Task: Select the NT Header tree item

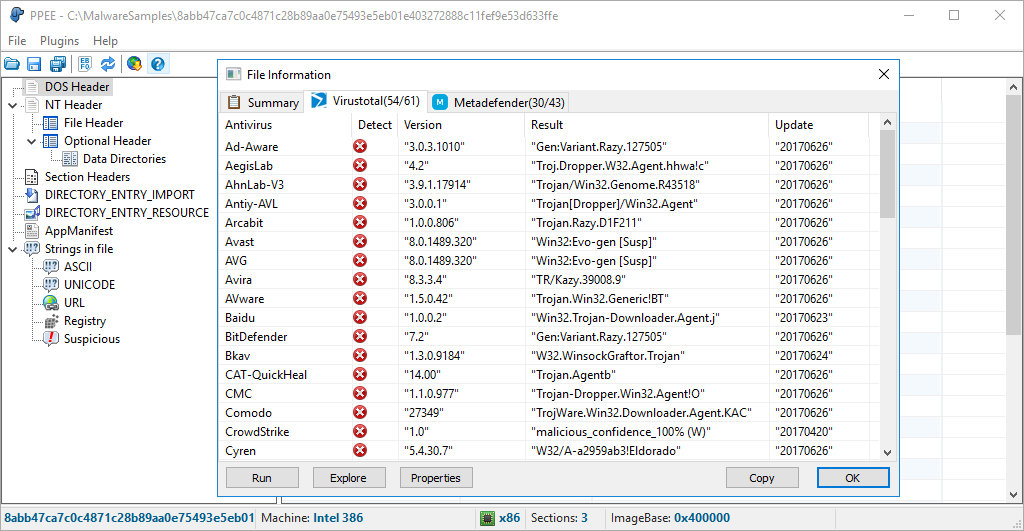Action: click(x=73, y=105)
